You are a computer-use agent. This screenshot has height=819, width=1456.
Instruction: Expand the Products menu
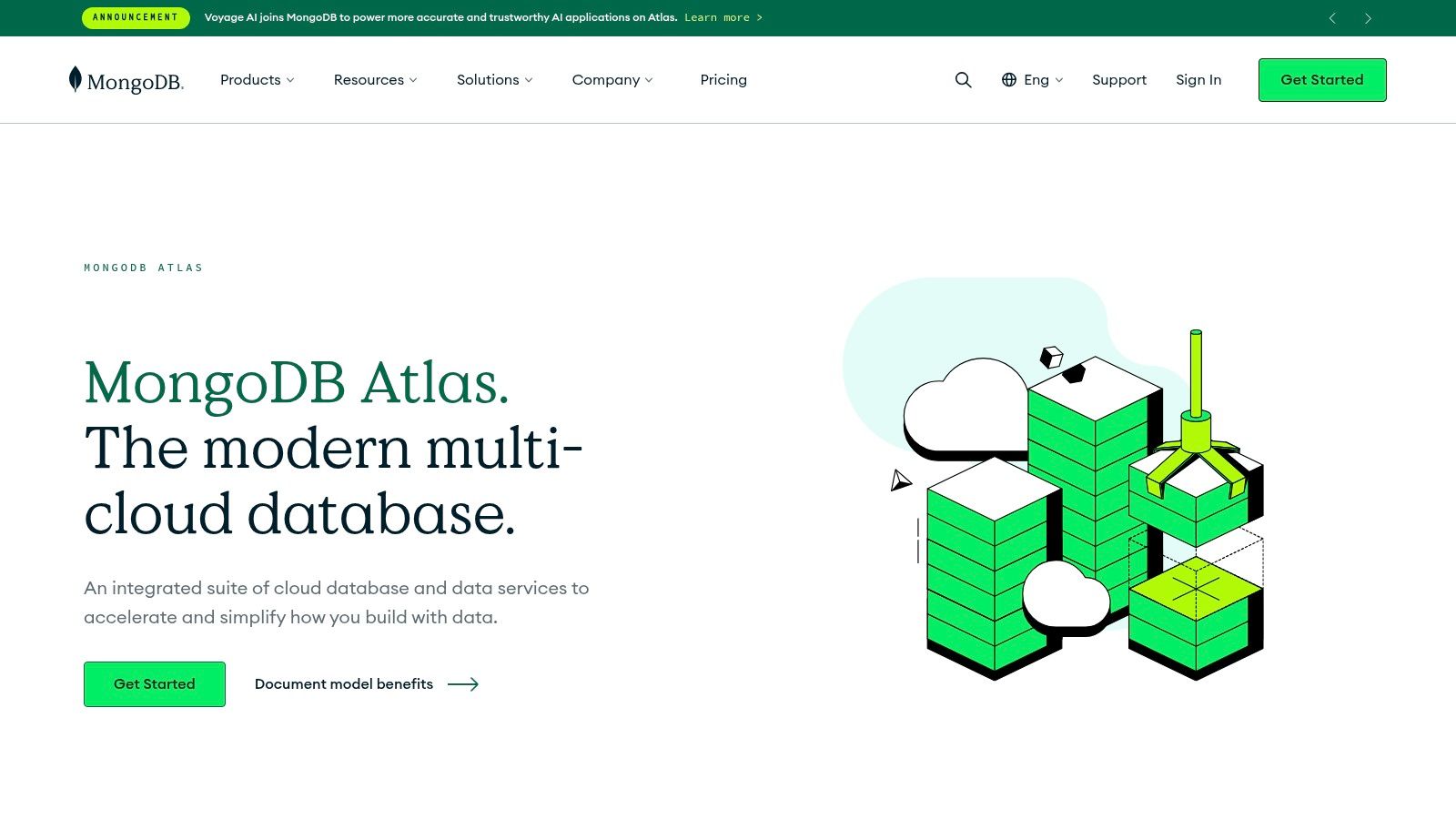pos(258,80)
